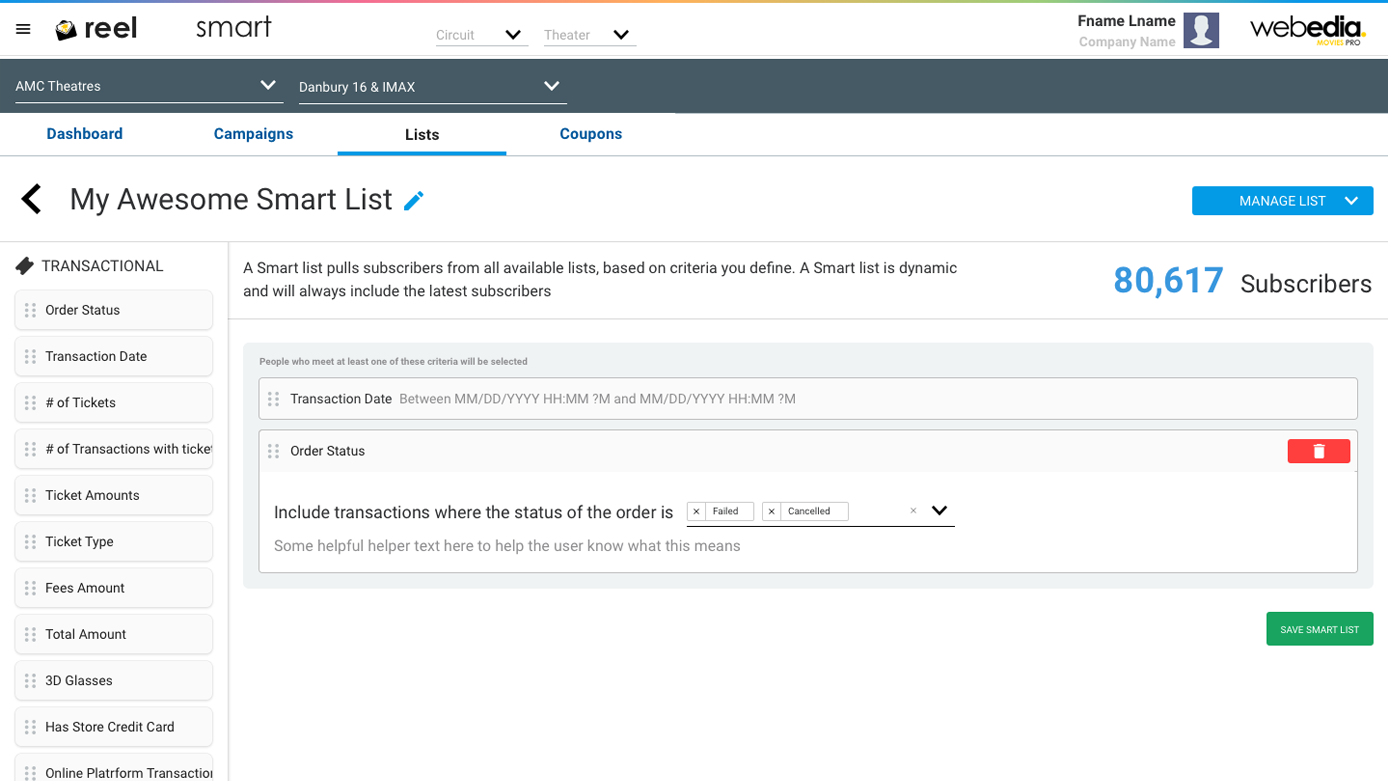The image size is (1388, 781).
Task: Expand the order status options chevron
Action: pyautogui.click(x=939, y=511)
